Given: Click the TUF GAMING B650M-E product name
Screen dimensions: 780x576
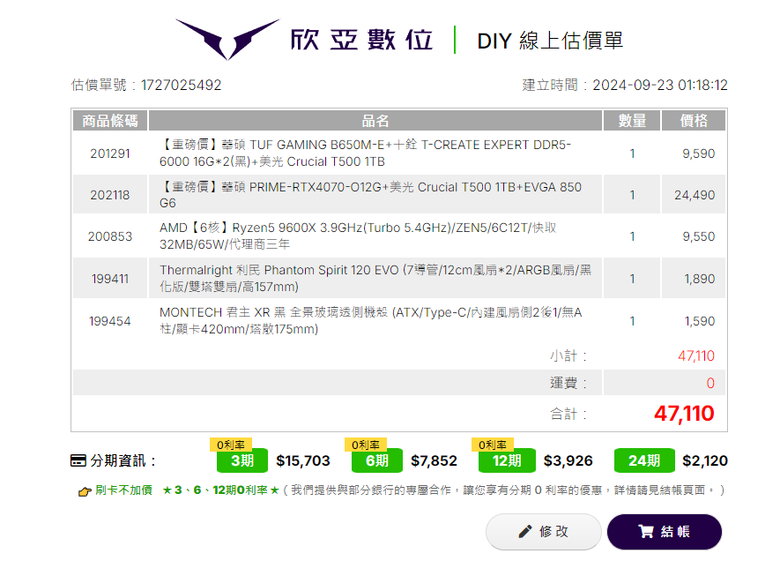Looking at the screenshot, I should tap(365, 153).
